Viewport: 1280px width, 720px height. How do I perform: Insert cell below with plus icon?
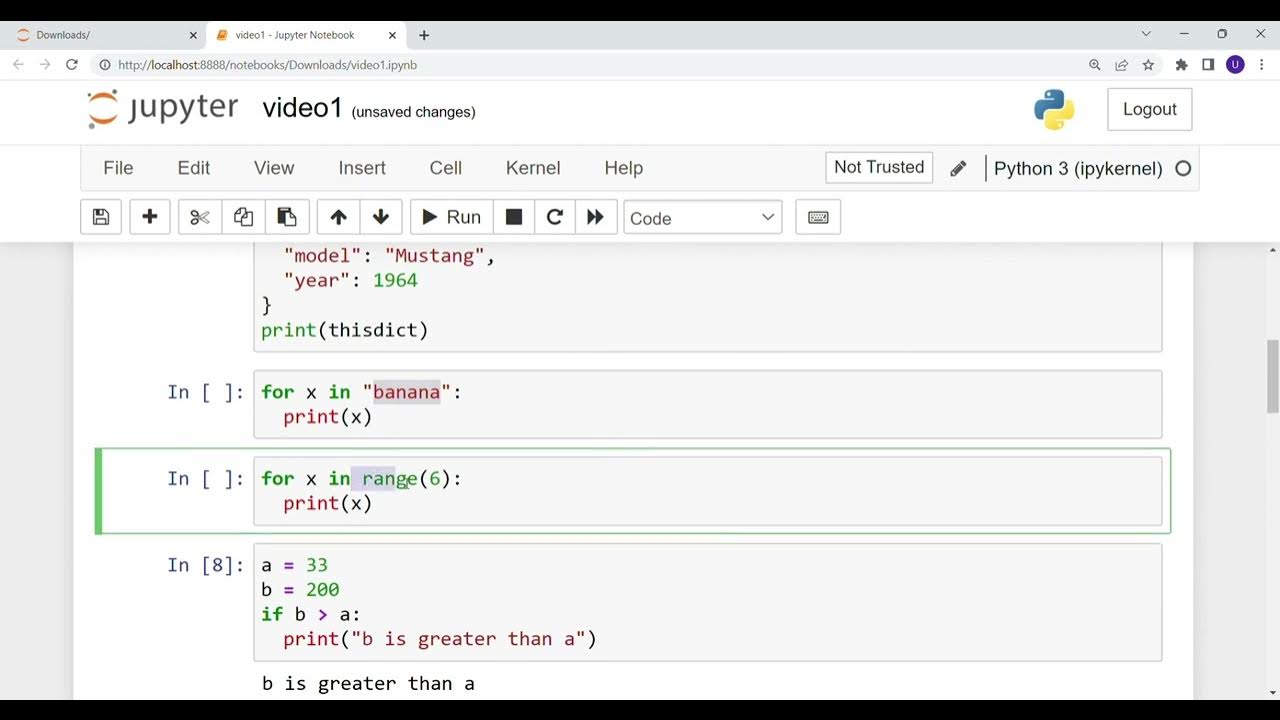pyautogui.click(x=150, y=217)
